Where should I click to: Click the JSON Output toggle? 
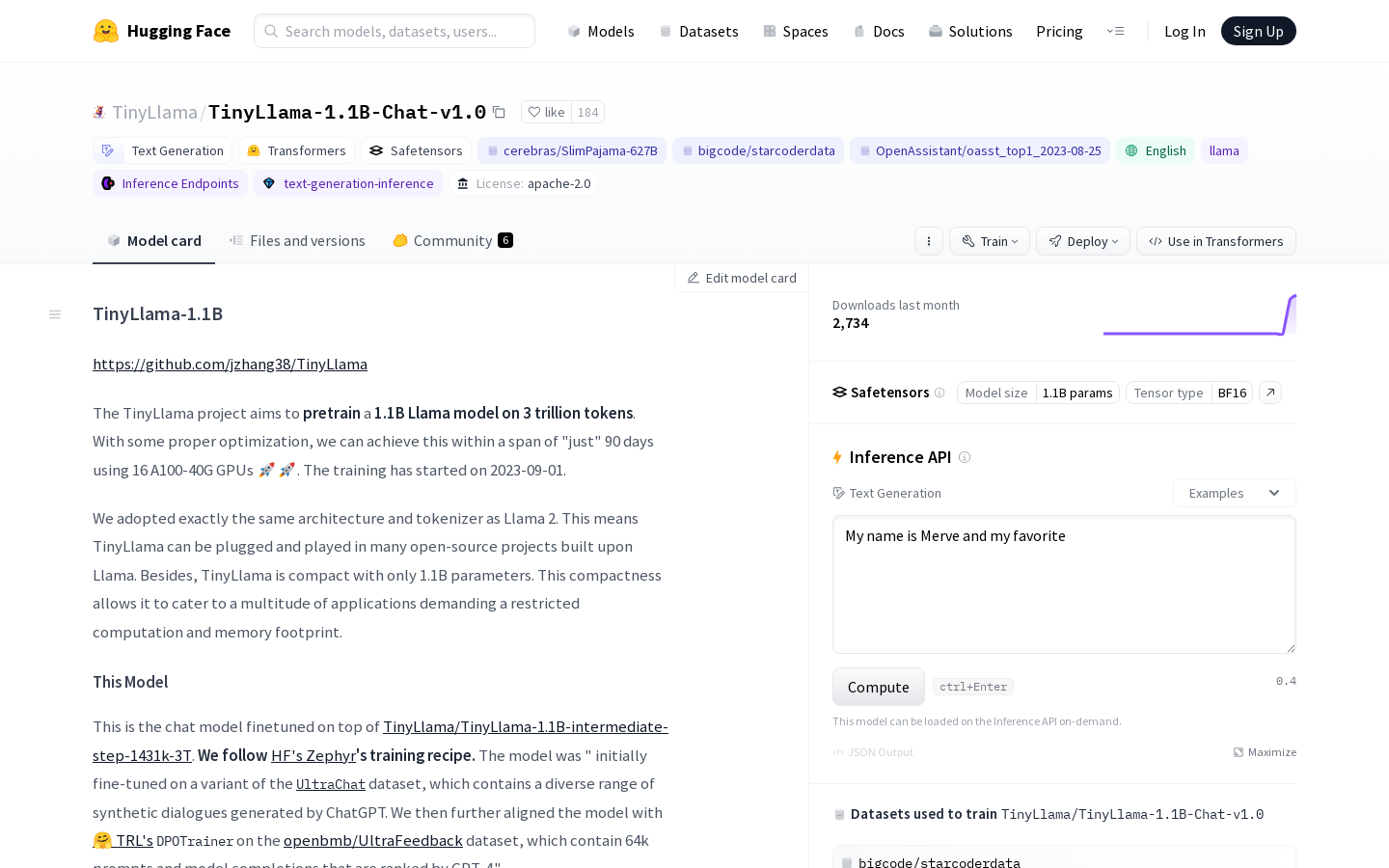[x=873, y=752]
